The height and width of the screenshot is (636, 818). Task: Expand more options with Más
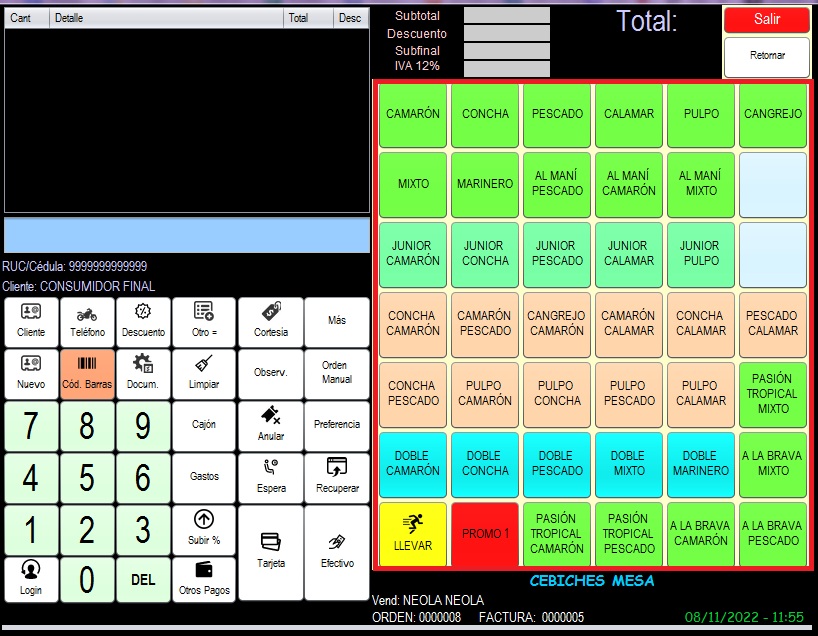[337, 321]
